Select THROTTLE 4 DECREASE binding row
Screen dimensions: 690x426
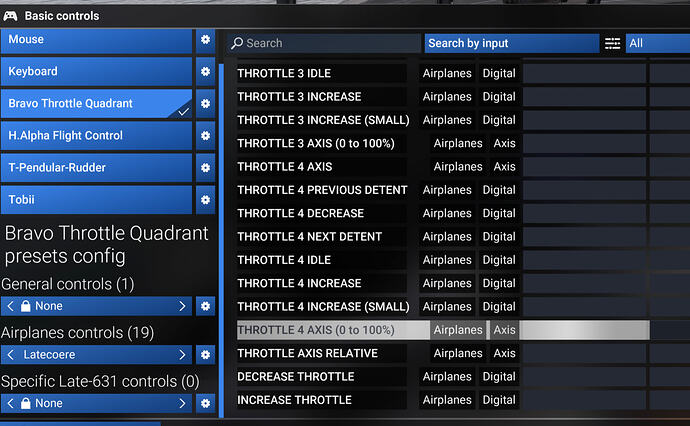click(x=322, y=213)
